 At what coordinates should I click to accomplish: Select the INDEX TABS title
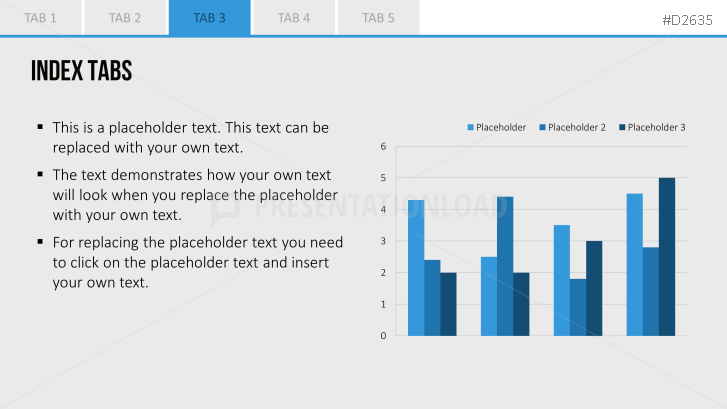pyautogui.click(x=82, y=70)
